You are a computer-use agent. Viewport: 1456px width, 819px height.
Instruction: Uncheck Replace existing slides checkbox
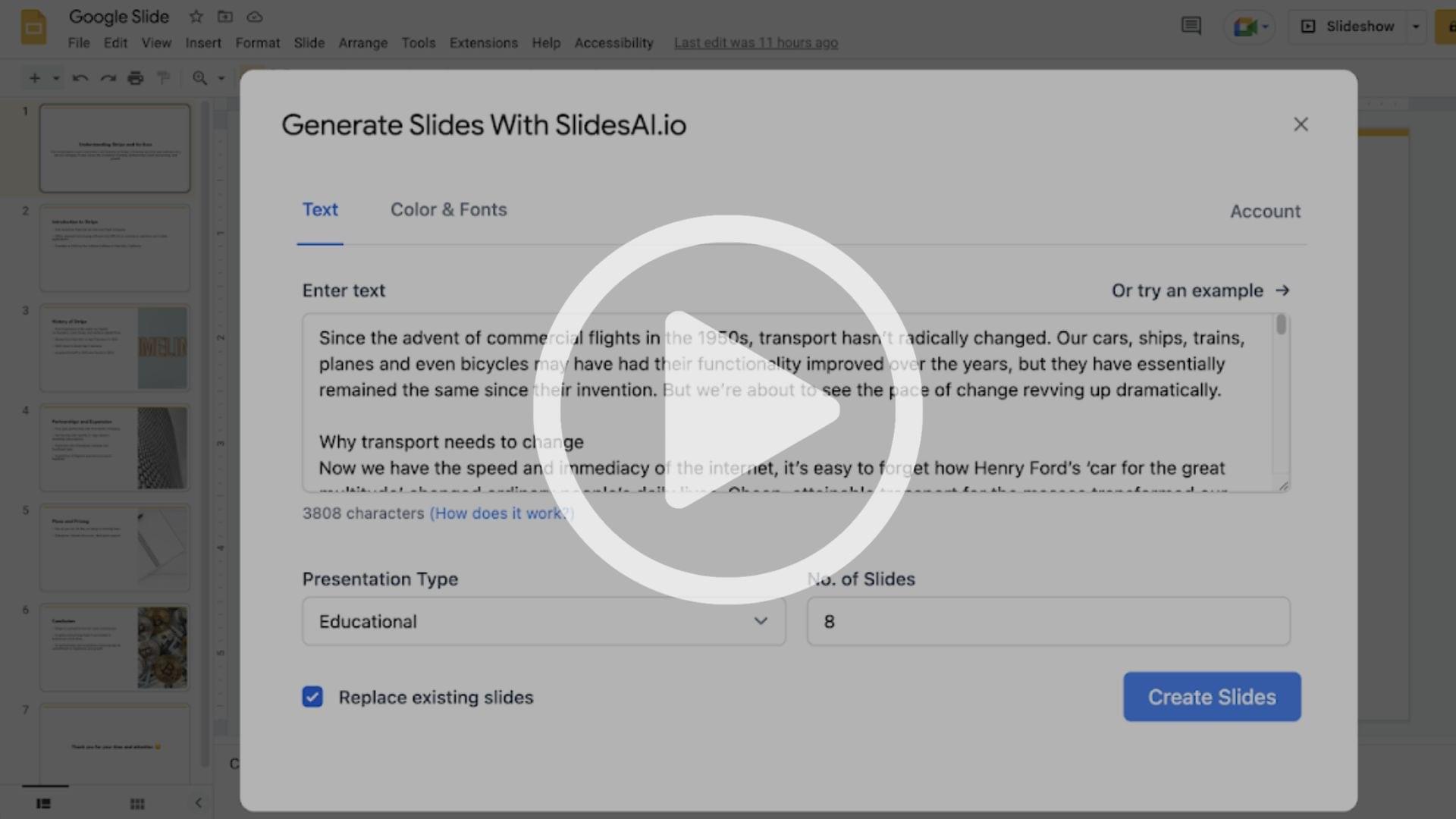click(312, 697)
